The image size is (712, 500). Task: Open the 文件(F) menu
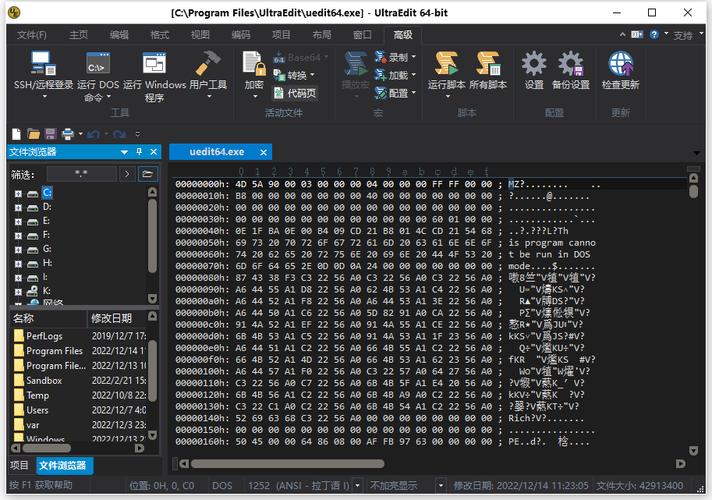[x=32, y=35]
